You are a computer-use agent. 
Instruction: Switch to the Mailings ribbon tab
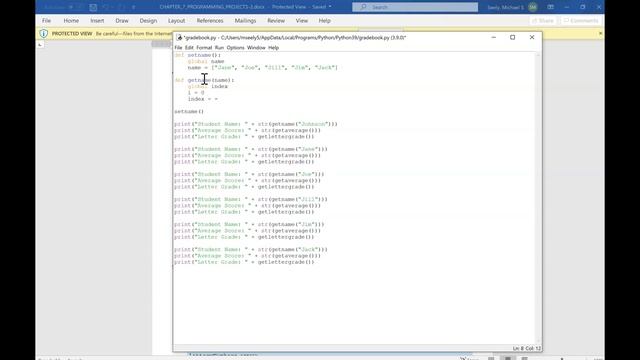(245, 20)
